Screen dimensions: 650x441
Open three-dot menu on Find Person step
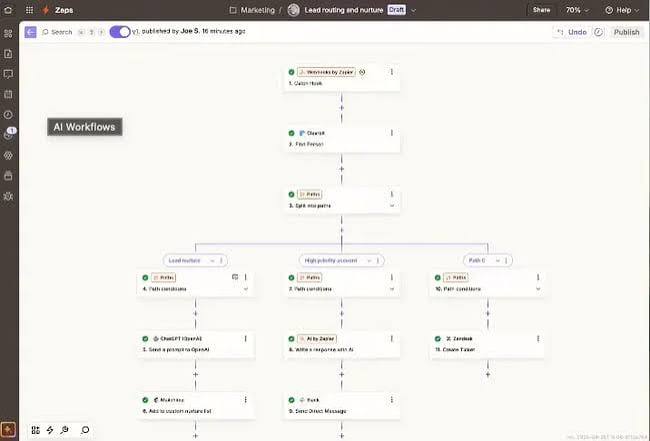coord(391,133)
